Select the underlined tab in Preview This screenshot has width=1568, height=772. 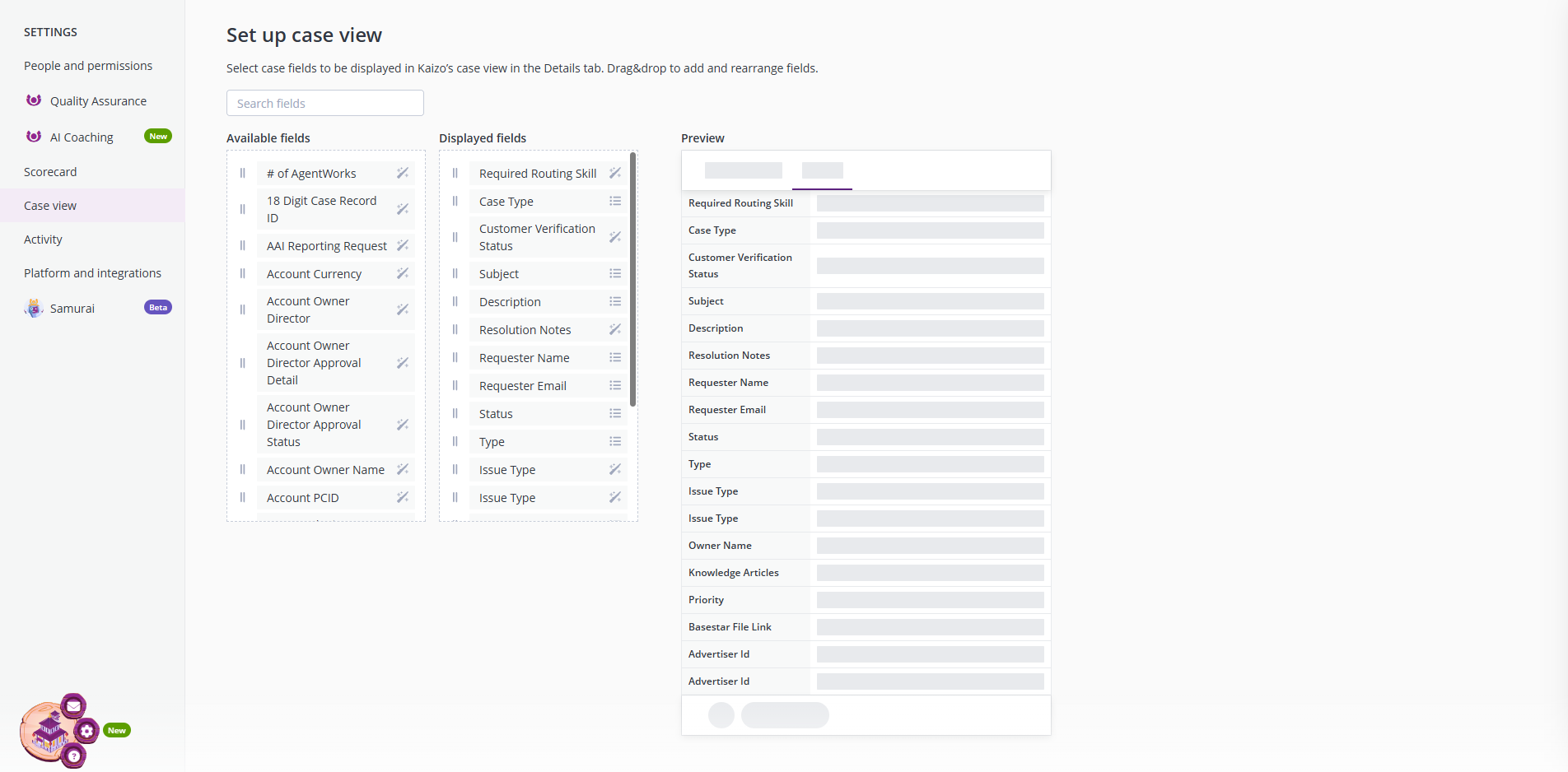coord(822,171)
